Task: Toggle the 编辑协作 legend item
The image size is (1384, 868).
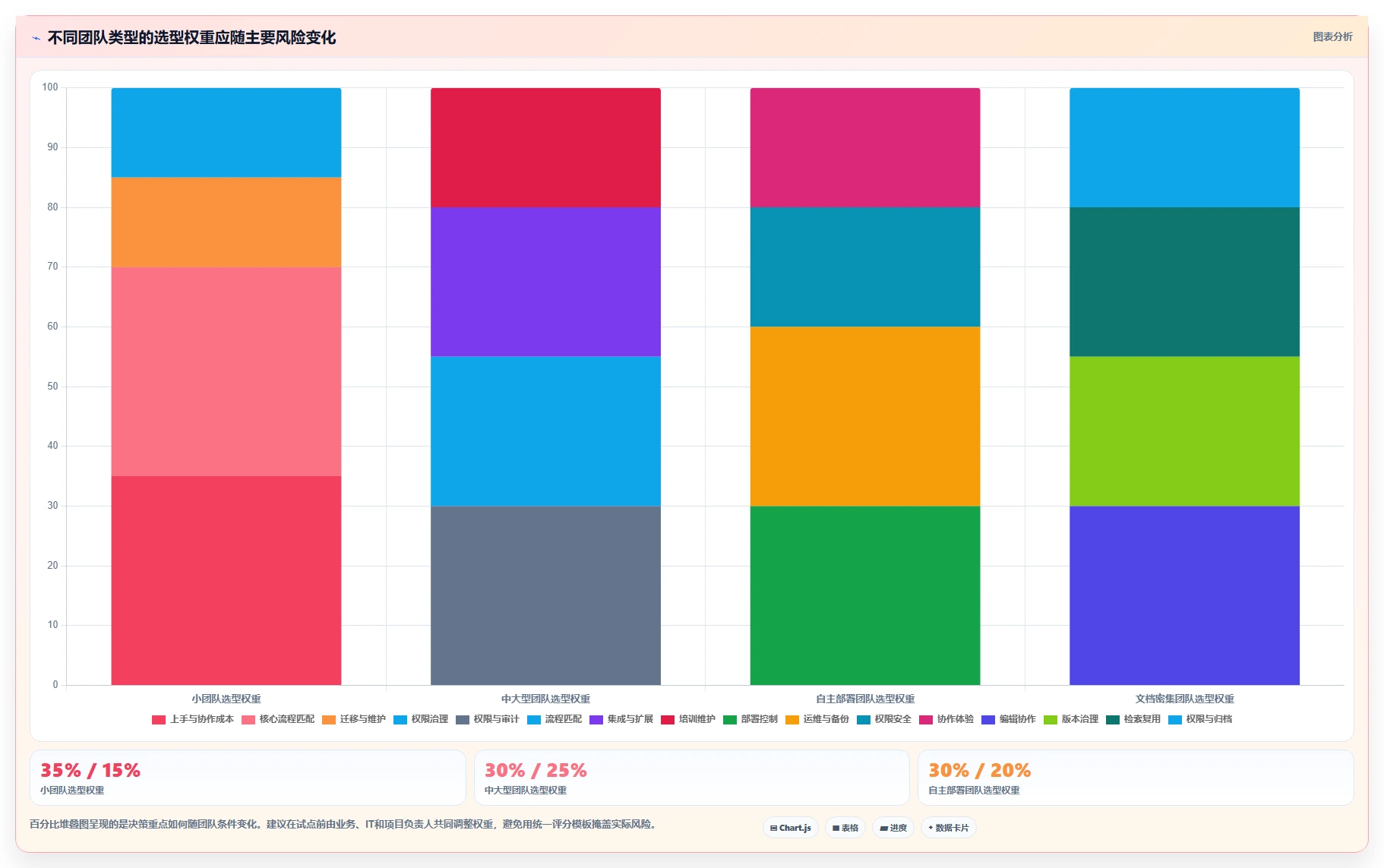Action: 1009,719
